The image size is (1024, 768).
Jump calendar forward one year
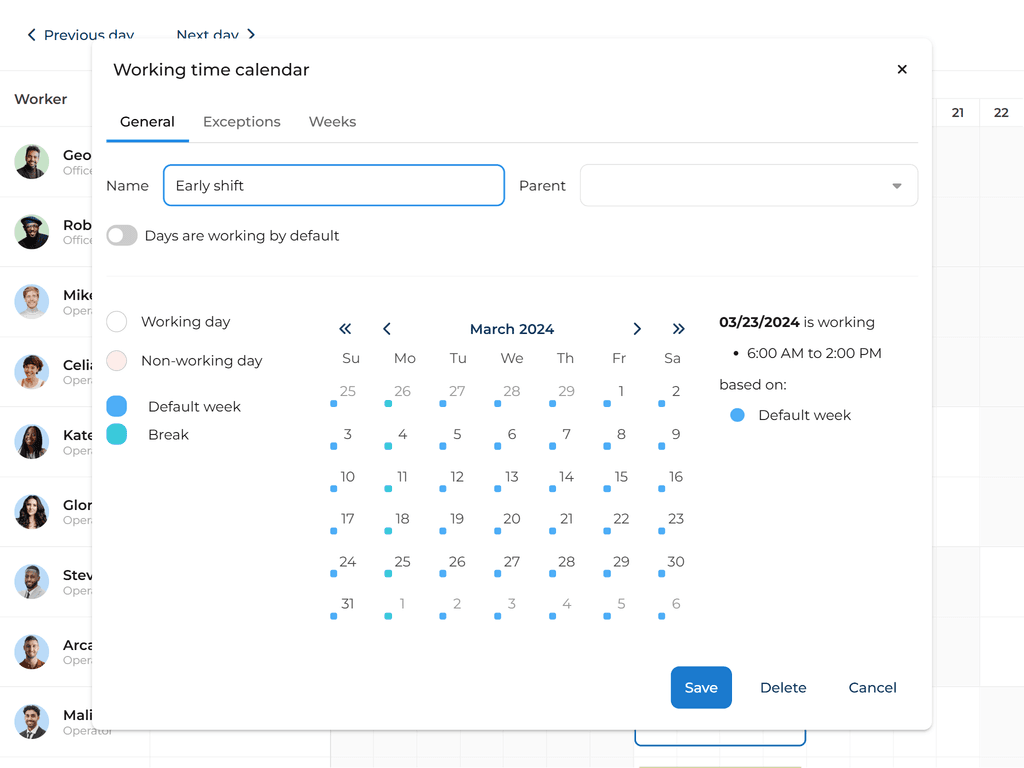[679, 328]
